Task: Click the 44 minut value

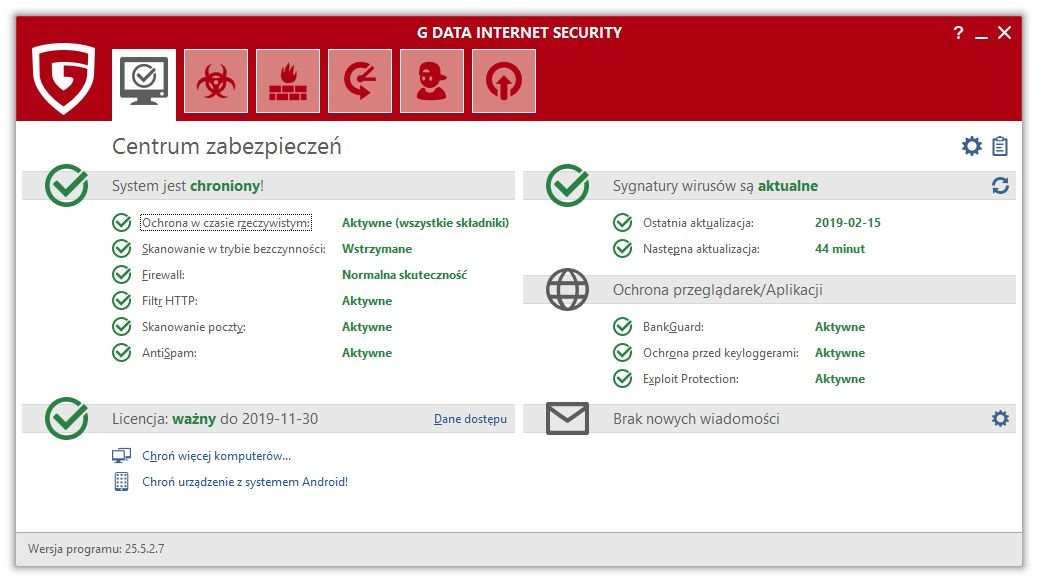Action: (839, 249)
